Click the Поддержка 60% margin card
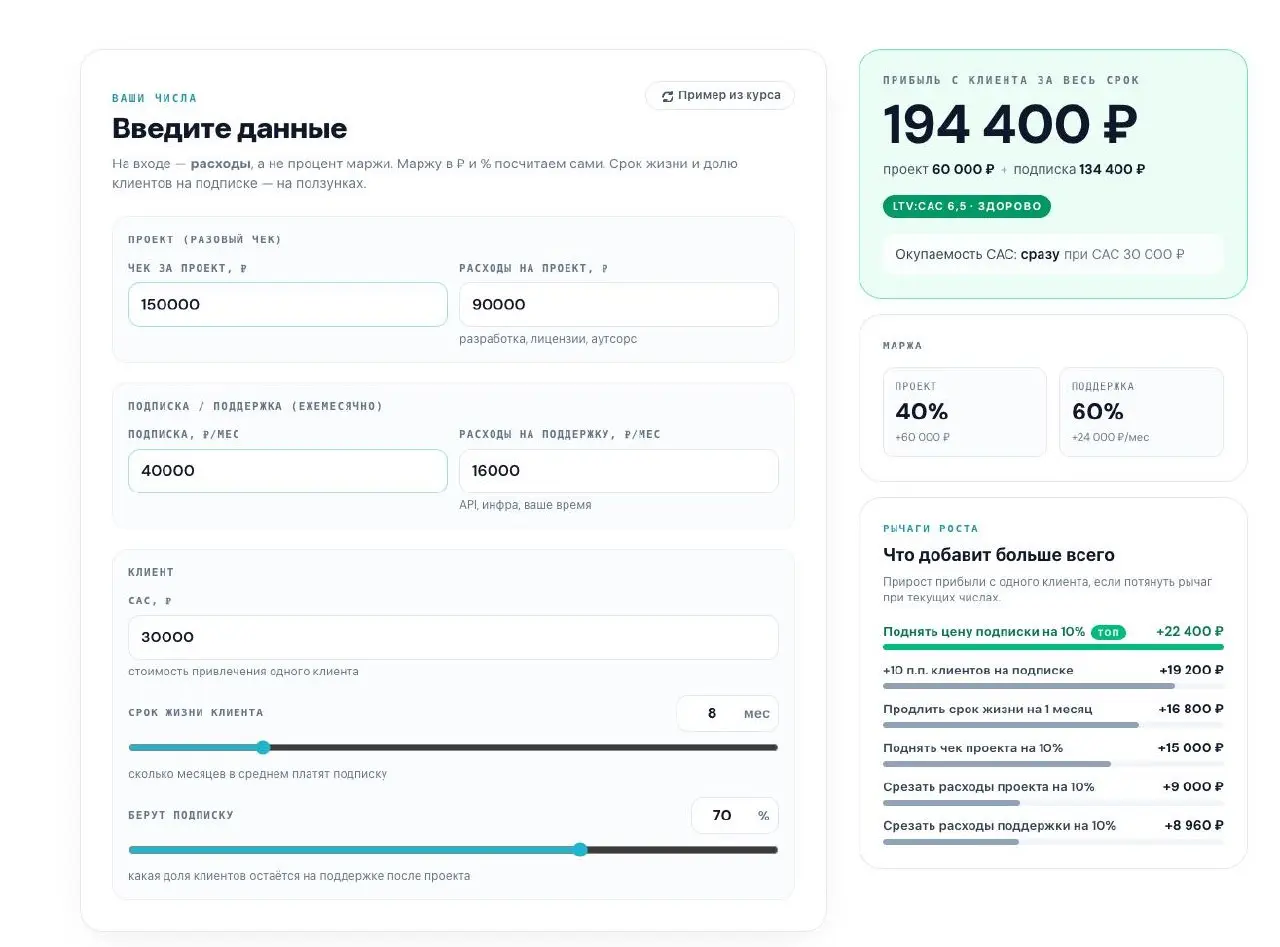Image resolution: width=1280 pixels, height=947 pixels. tap(1141, 412)
